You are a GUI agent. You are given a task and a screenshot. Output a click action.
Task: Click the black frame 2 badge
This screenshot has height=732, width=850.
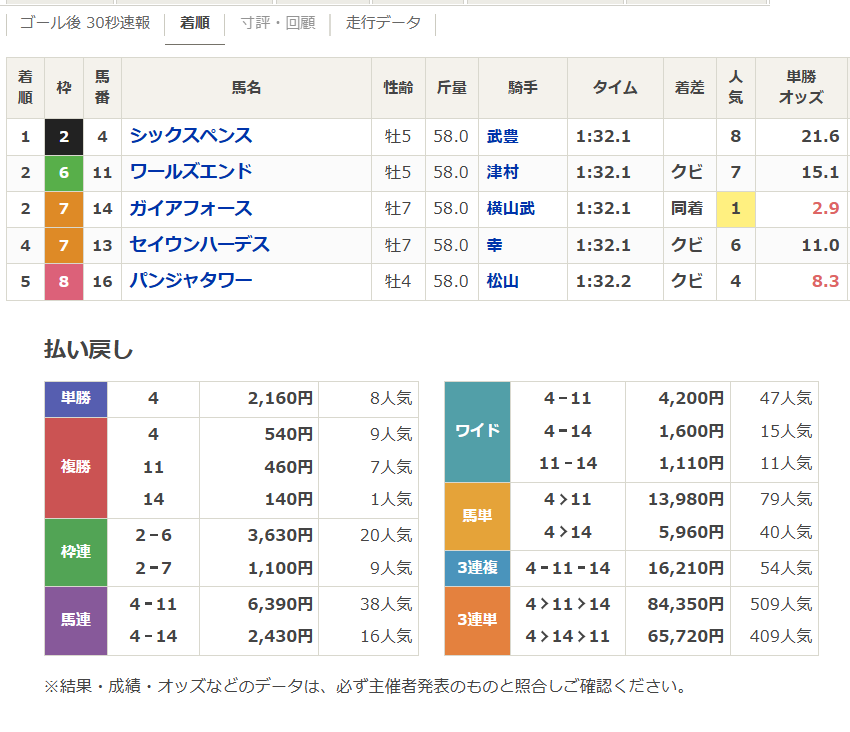(64, 137)
